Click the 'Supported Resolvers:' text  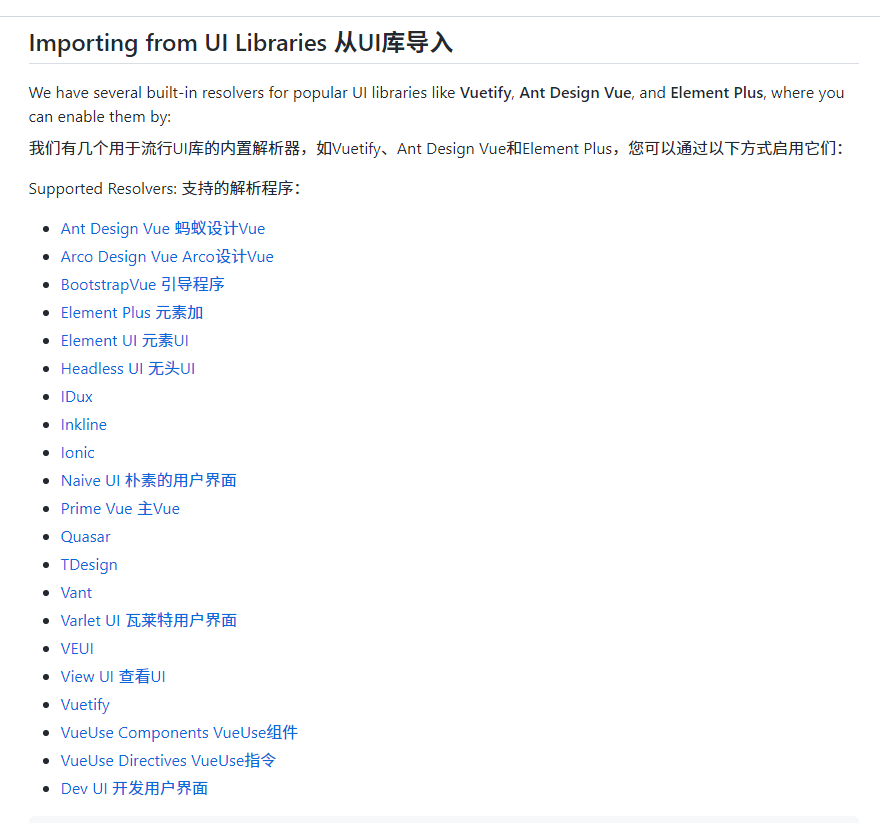[x=103, y=189]
